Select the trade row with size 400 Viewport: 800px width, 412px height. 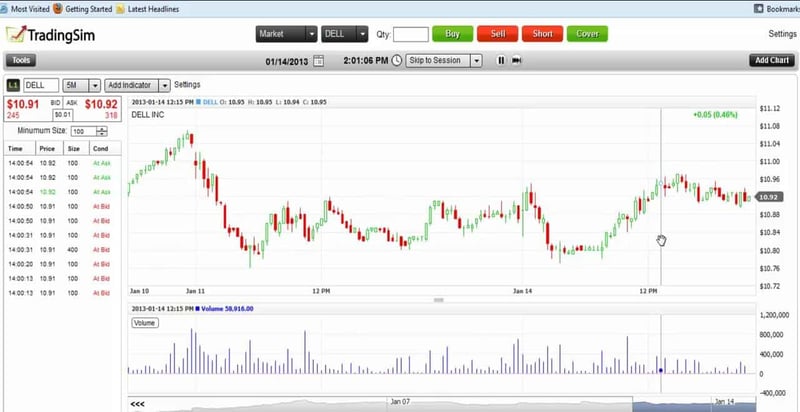point(63,250)
